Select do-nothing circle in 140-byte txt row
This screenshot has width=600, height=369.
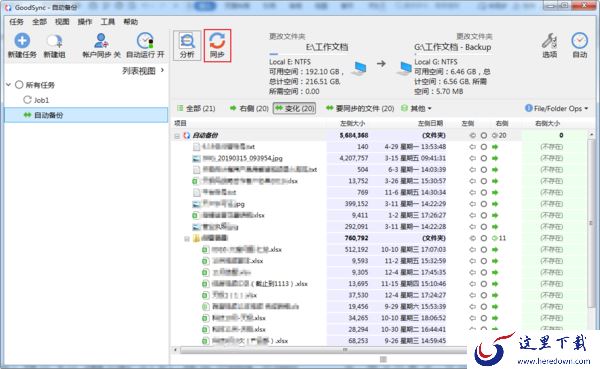pyautogui.click(x=484, y=147)
